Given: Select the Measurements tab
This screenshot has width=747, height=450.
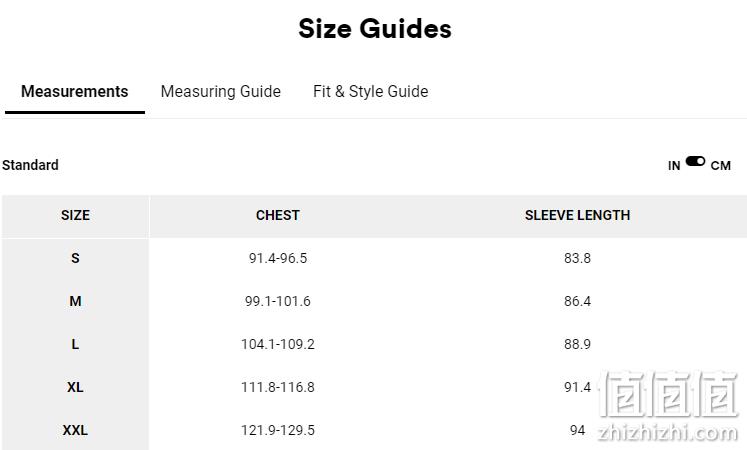Looking at the screenshot, I should 75,91.
